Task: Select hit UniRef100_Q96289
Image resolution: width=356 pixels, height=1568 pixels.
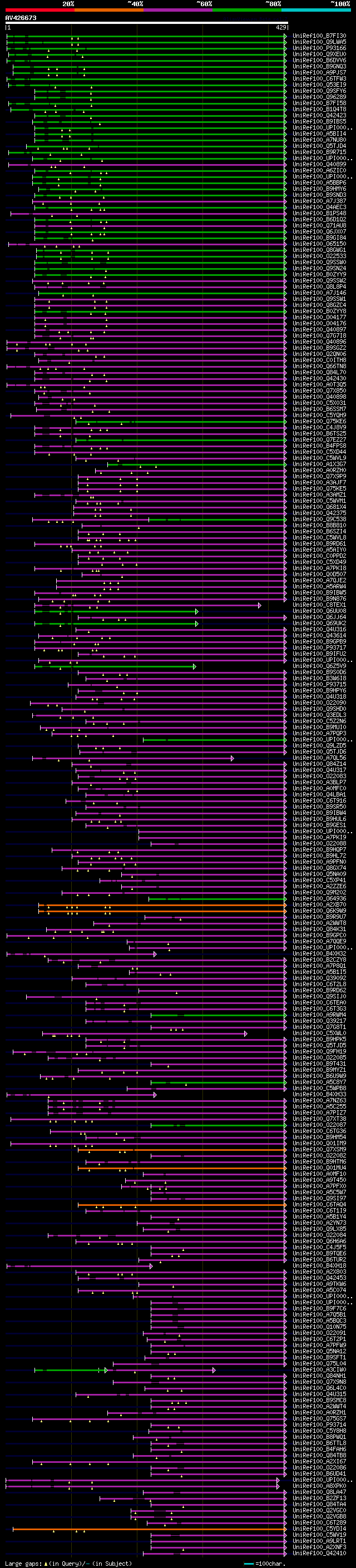Action: 319,97
